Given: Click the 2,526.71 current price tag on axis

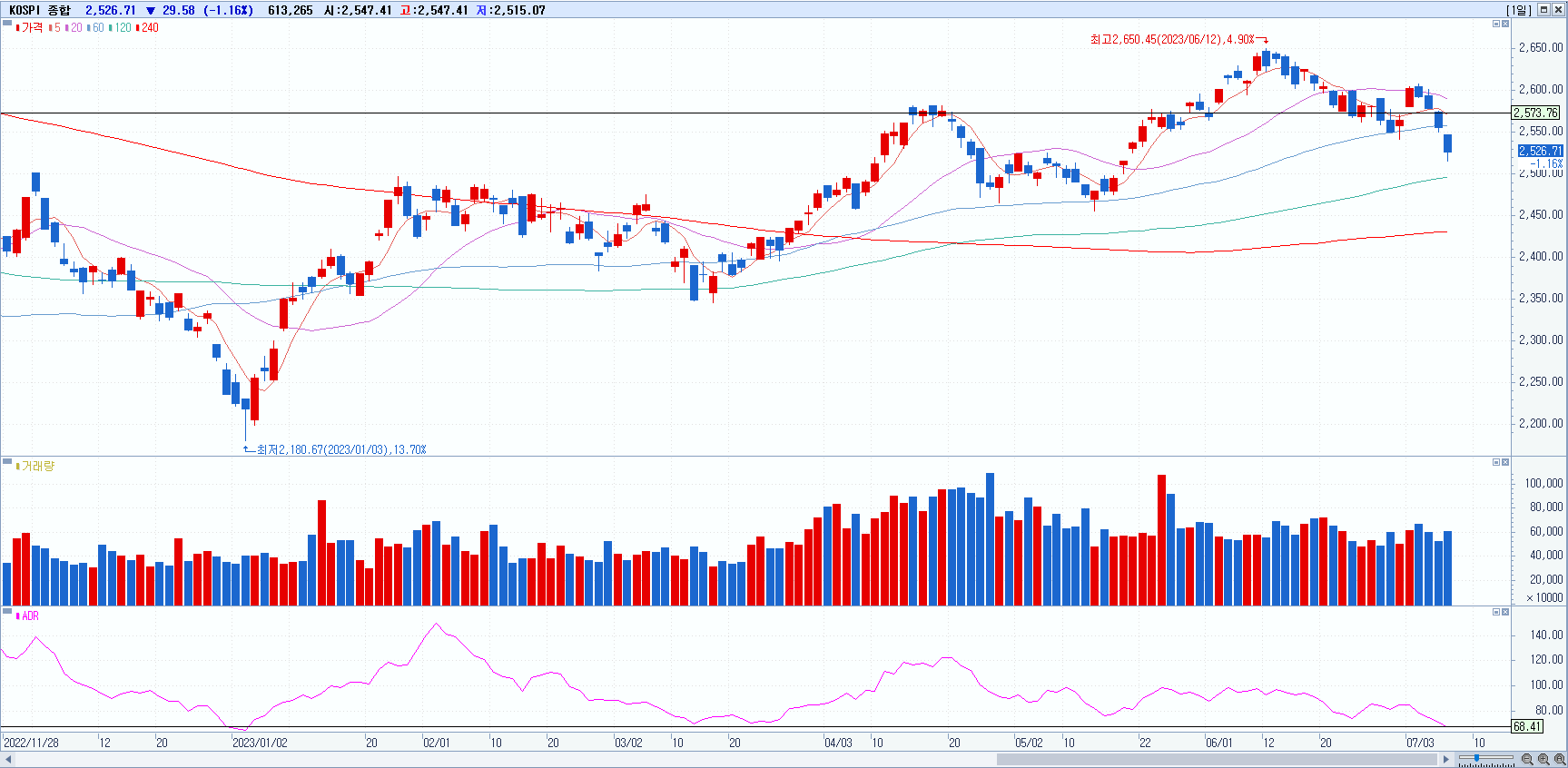Looking at the screenshot, I should (x=1540, y=151).
